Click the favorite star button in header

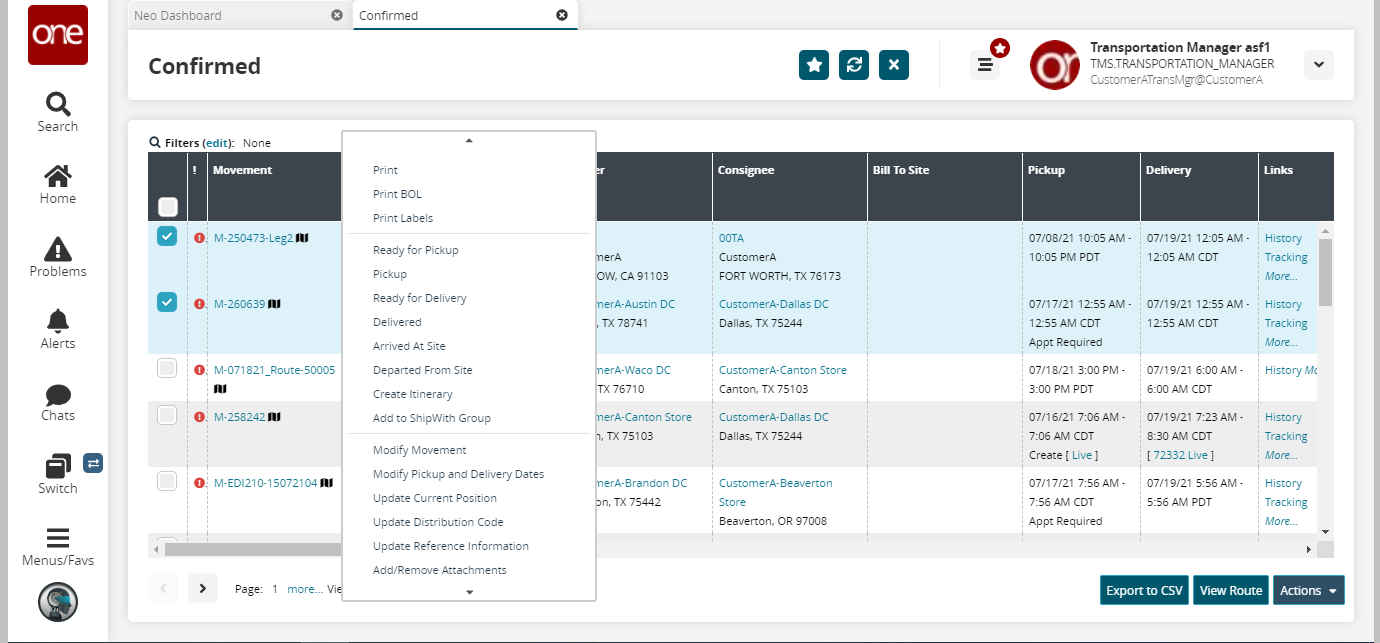(814, 65)
